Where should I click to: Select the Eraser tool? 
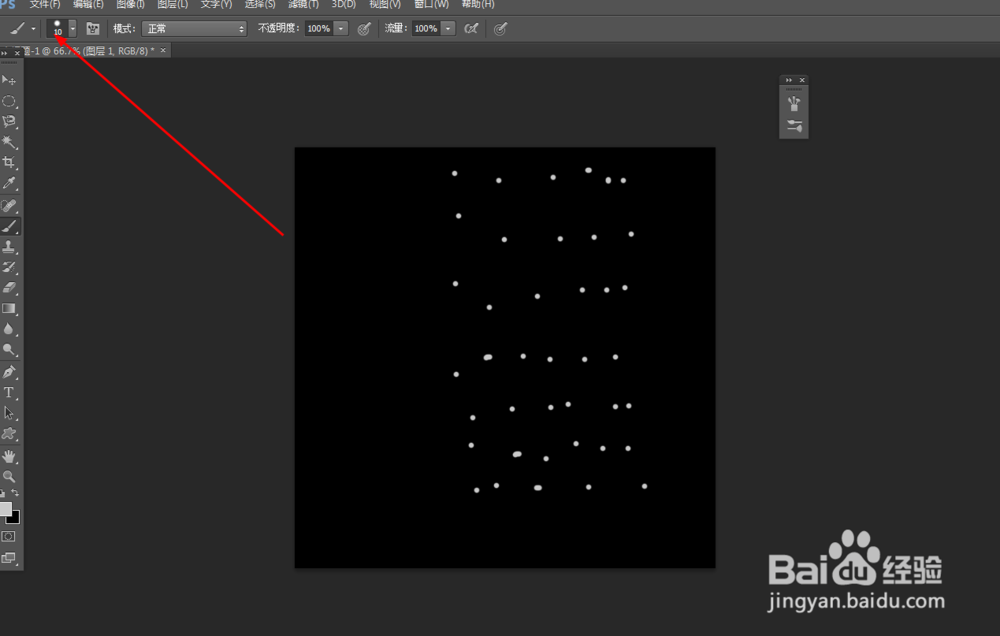(x=9, y=288)
